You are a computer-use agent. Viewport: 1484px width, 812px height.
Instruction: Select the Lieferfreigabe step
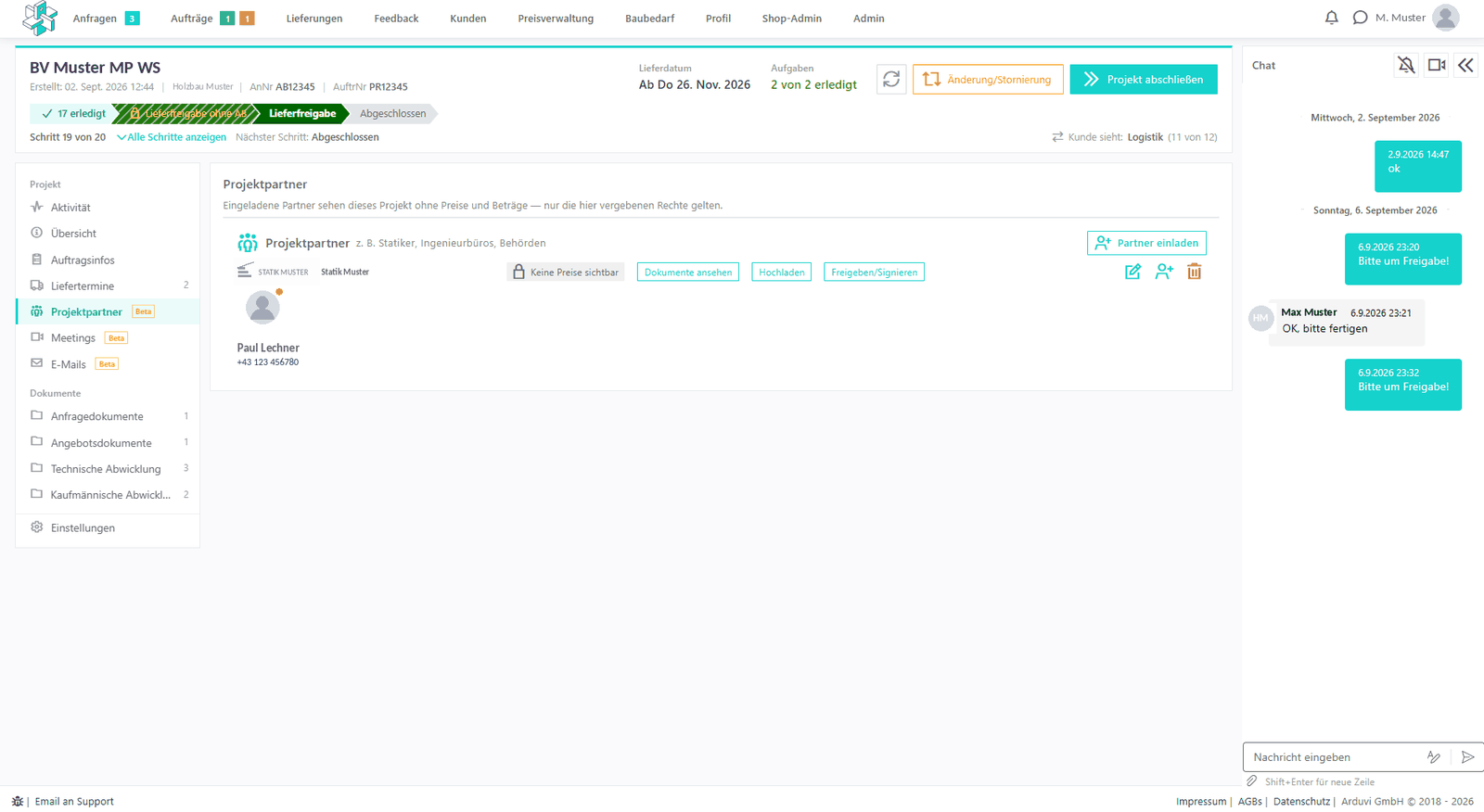click(301, 114)
